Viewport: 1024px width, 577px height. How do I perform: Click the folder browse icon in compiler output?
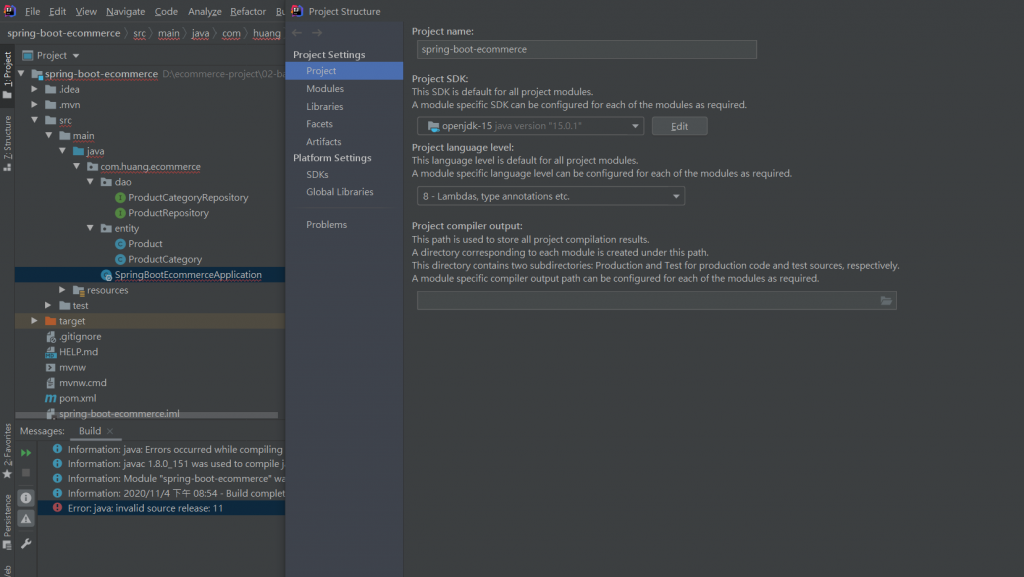(886, 300)
